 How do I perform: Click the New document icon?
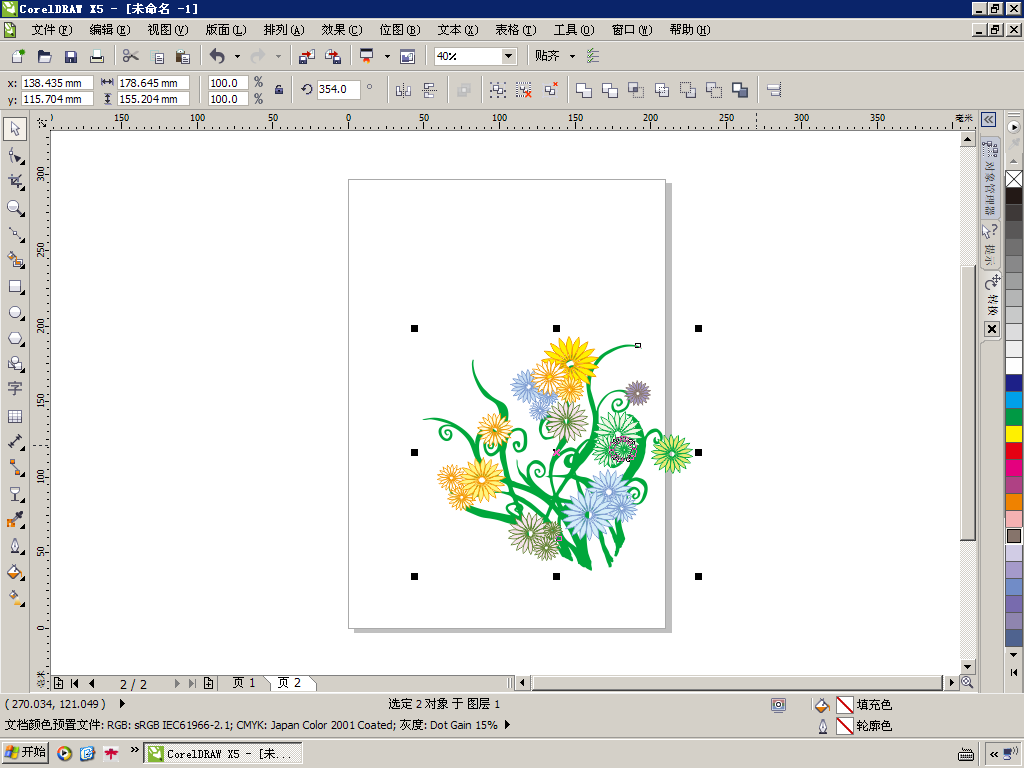pyautogui.click(x=18, y=56)
